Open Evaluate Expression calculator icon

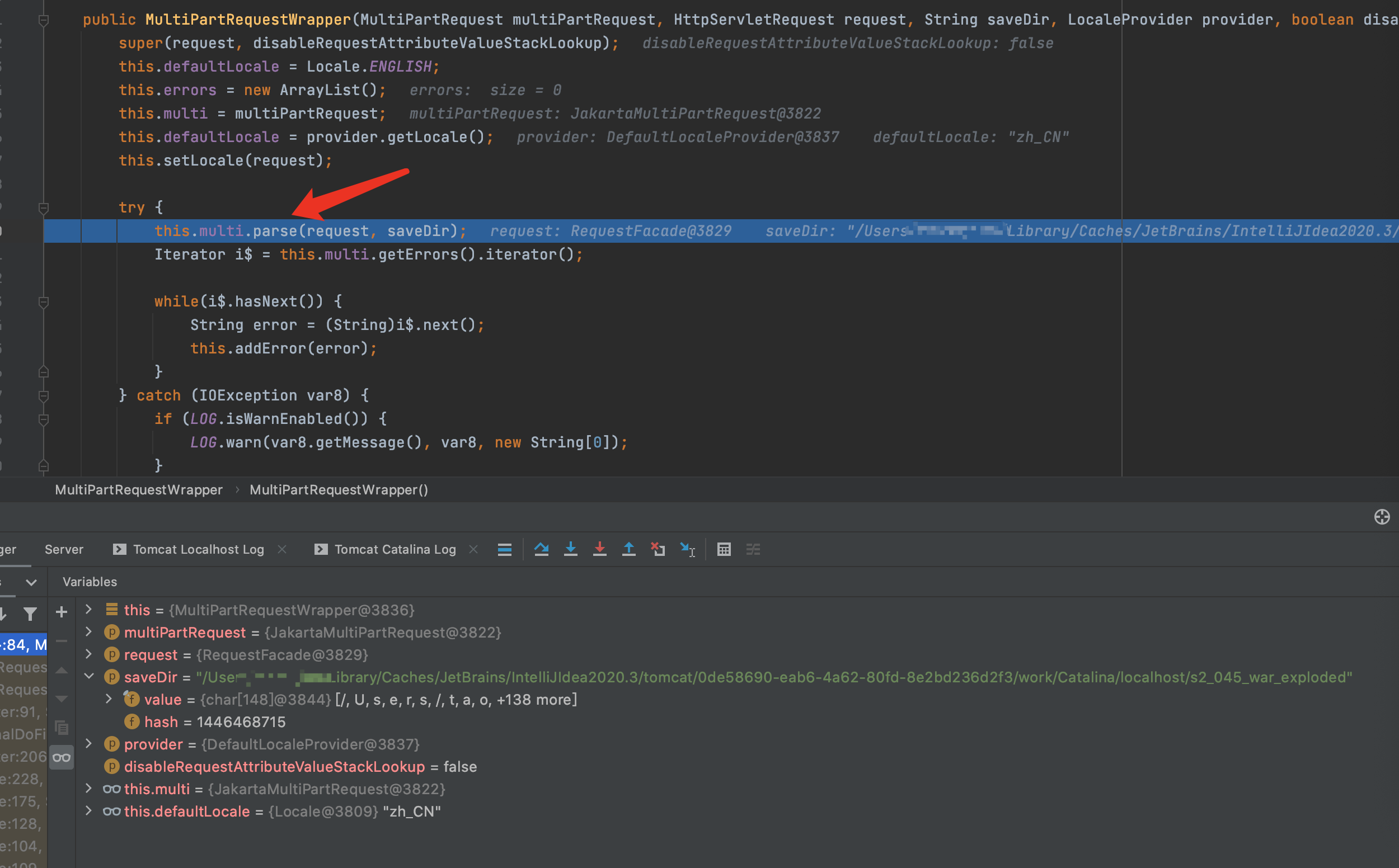[724, 549]
